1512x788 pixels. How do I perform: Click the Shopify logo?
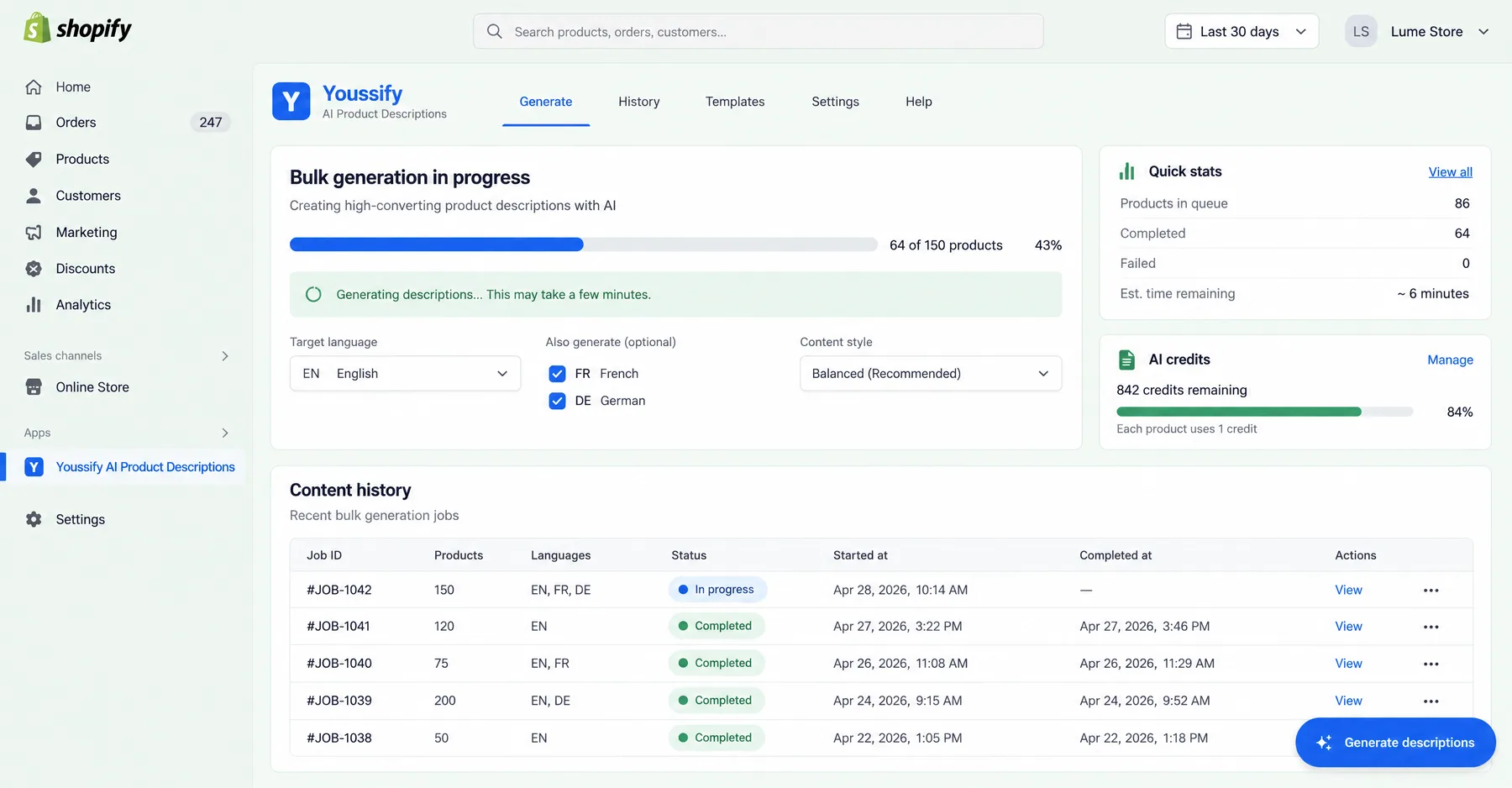click(77, 29)
